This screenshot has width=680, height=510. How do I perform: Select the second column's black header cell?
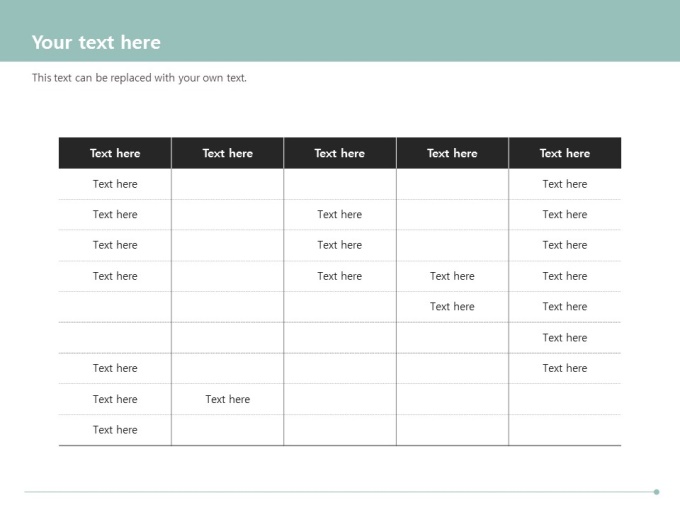(227, 153)
